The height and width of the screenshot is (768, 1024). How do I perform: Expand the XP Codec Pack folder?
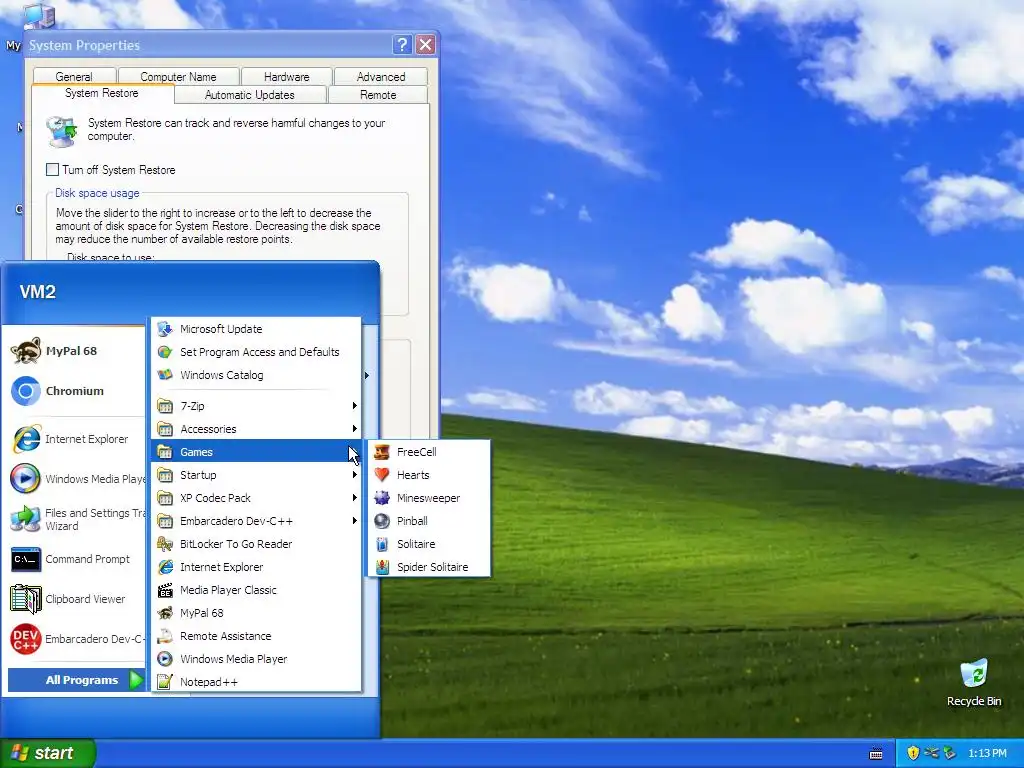click(257, 498)
